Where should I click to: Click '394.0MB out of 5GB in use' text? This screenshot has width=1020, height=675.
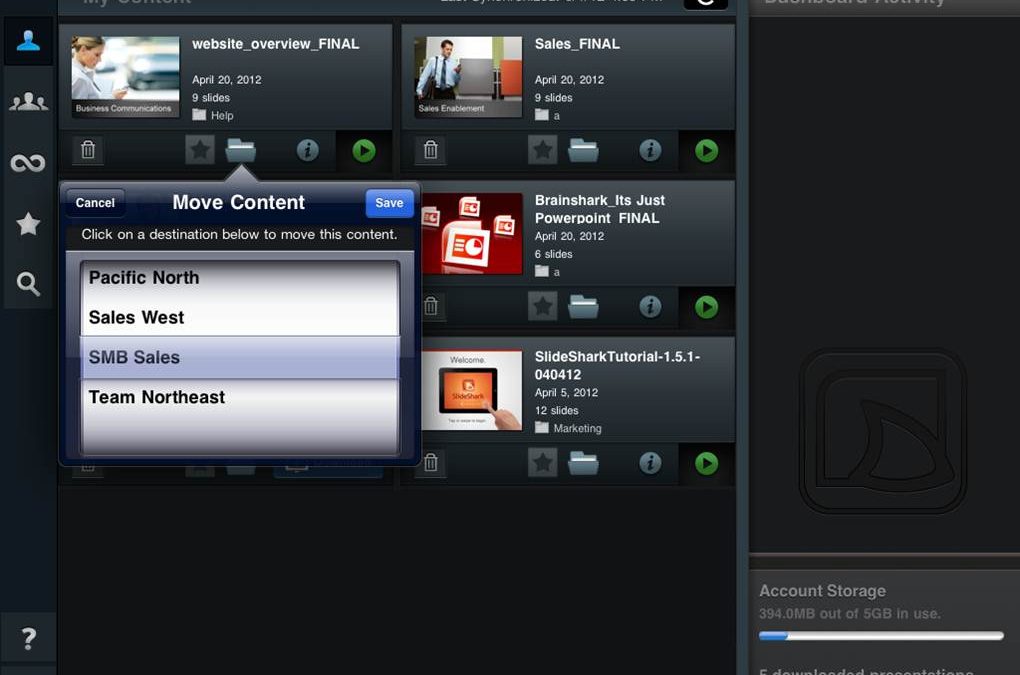850,614
